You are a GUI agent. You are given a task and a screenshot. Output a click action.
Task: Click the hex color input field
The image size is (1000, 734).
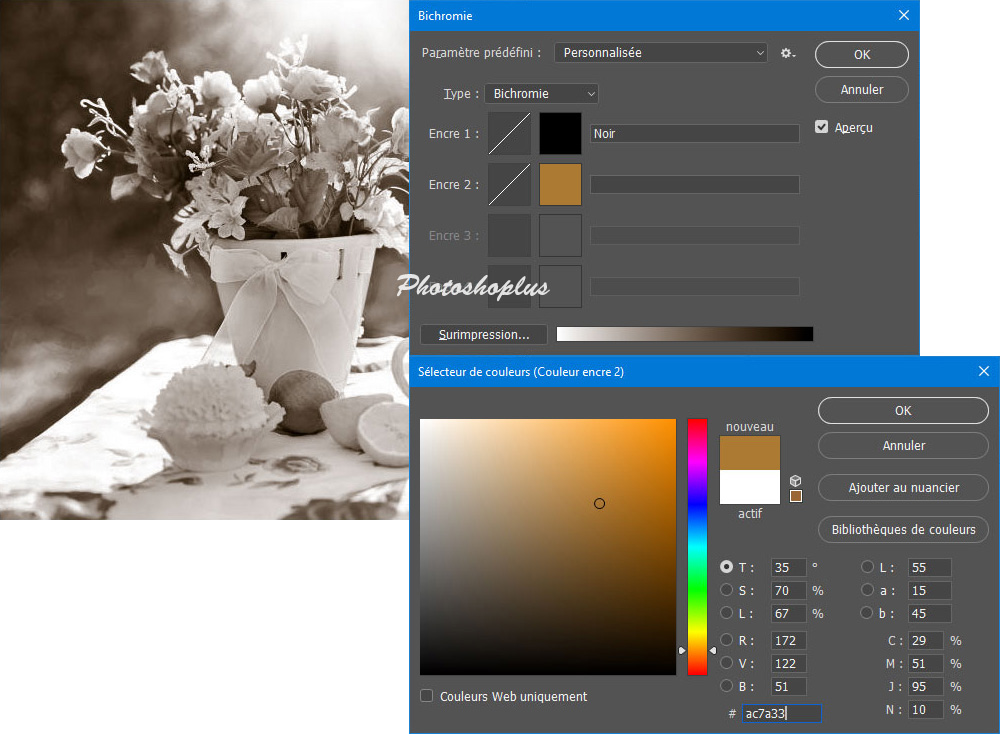(x=781, y=713)
